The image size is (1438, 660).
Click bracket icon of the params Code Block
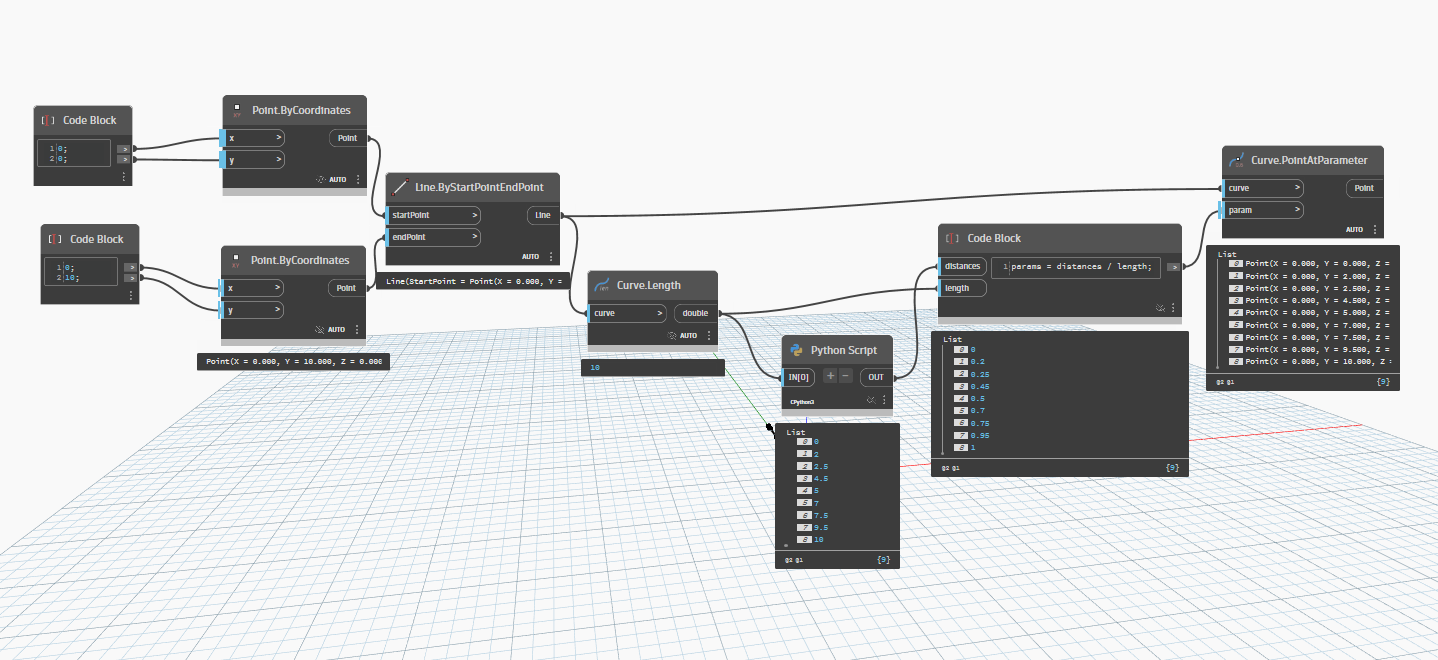[x=953, y=239]
